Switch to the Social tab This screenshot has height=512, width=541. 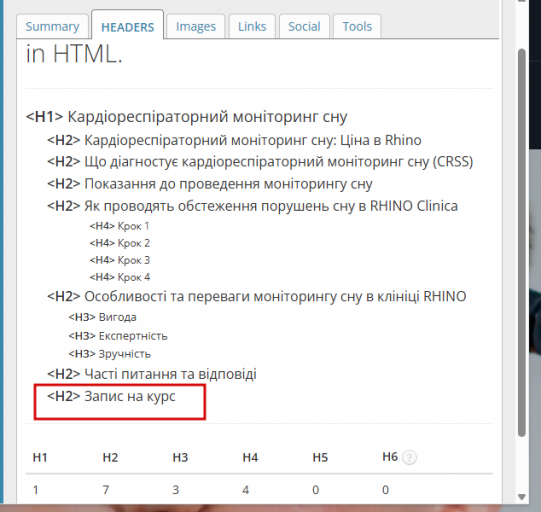point(304,27)
